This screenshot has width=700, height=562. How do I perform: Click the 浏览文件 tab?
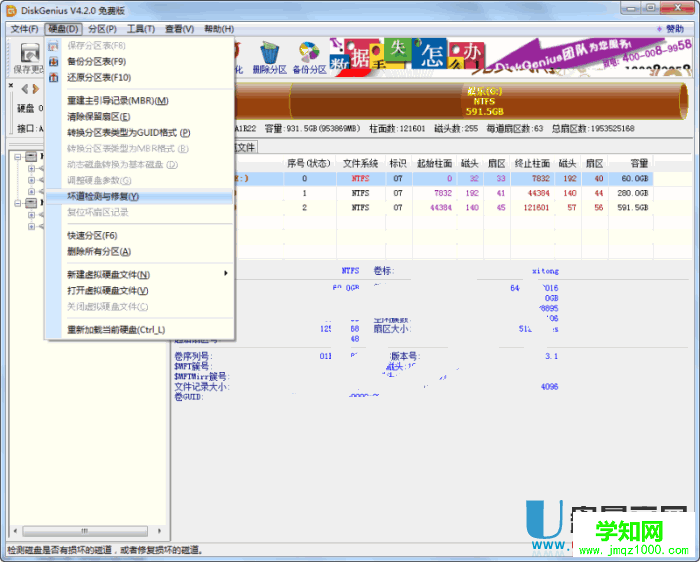(245, 147)
